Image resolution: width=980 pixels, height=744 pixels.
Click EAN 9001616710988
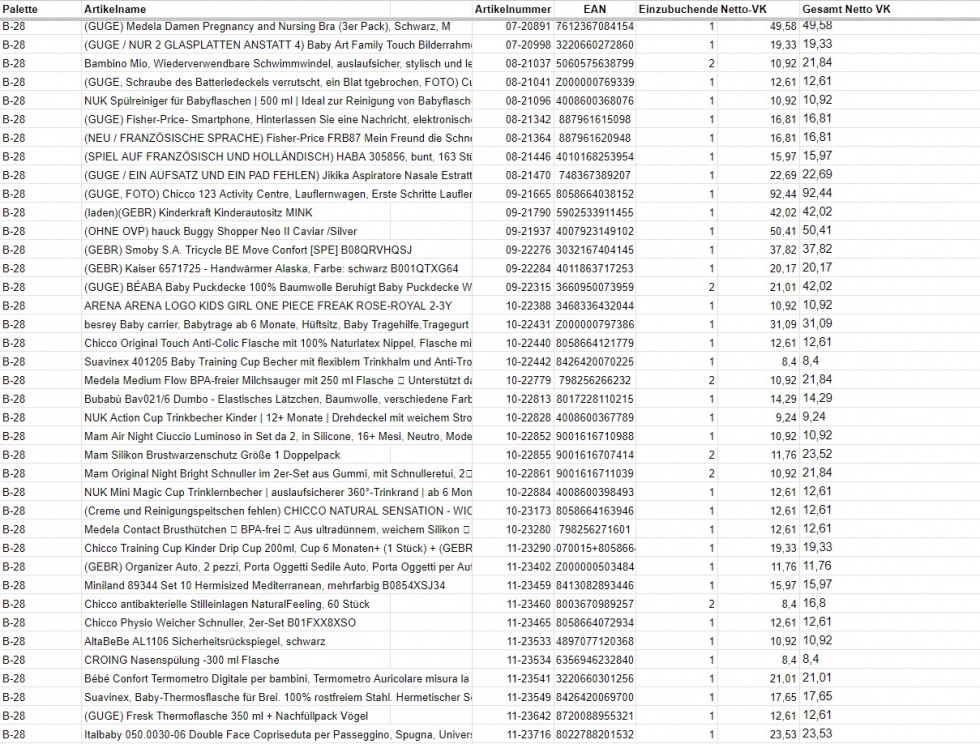595,436
